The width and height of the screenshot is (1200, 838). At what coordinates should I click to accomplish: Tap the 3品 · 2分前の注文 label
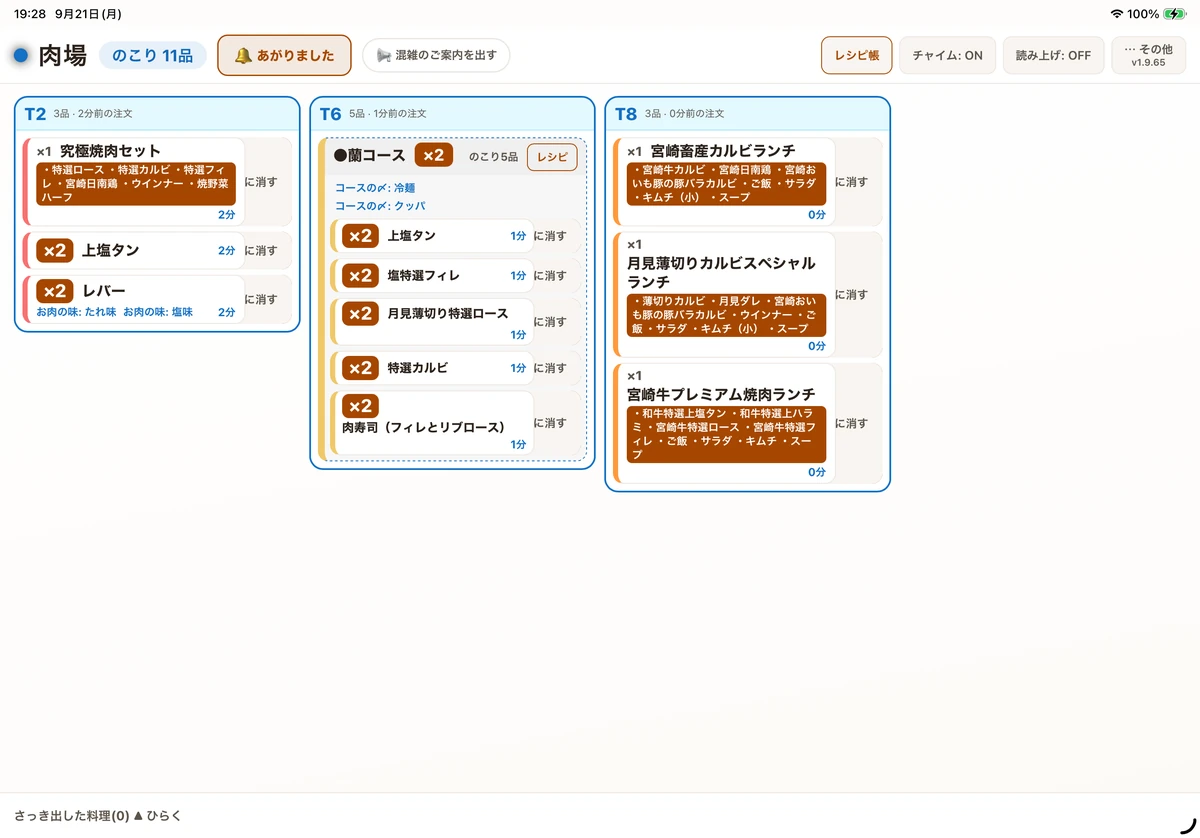(93, 114)
